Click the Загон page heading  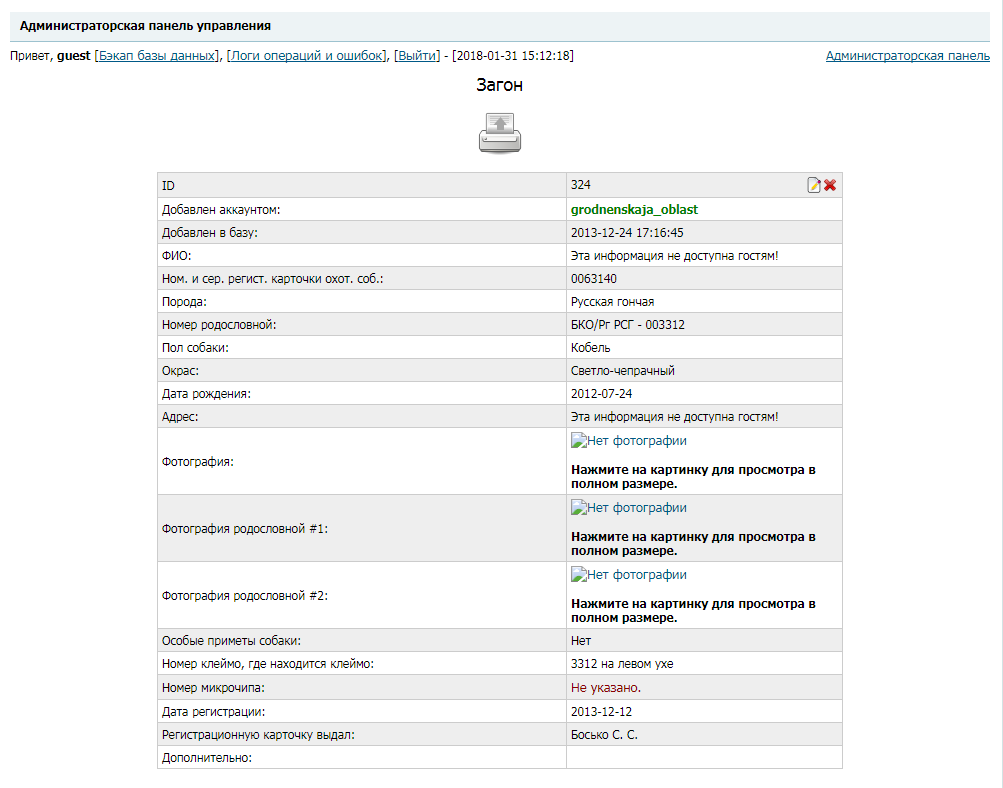pyautogui.click(x=499, y=86)
